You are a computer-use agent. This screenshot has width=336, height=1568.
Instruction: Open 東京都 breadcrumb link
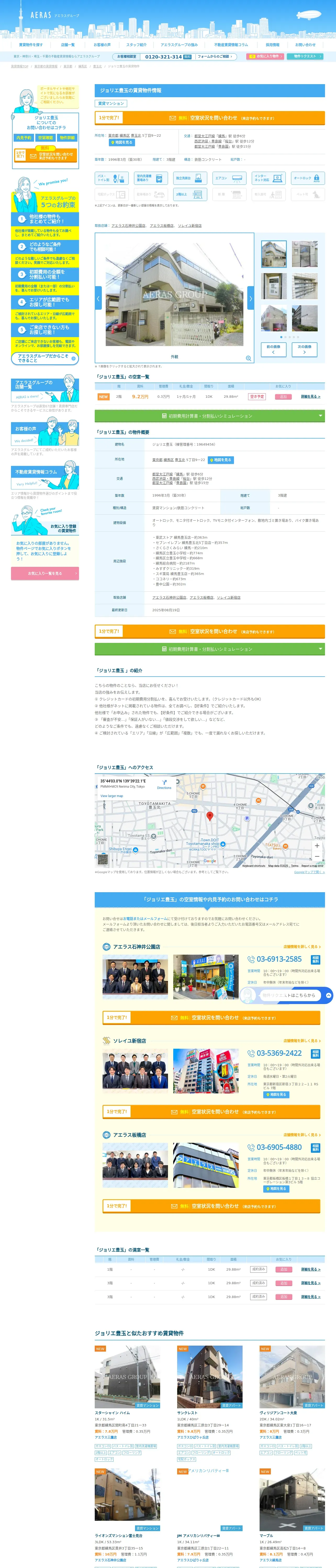pos(68,66)
